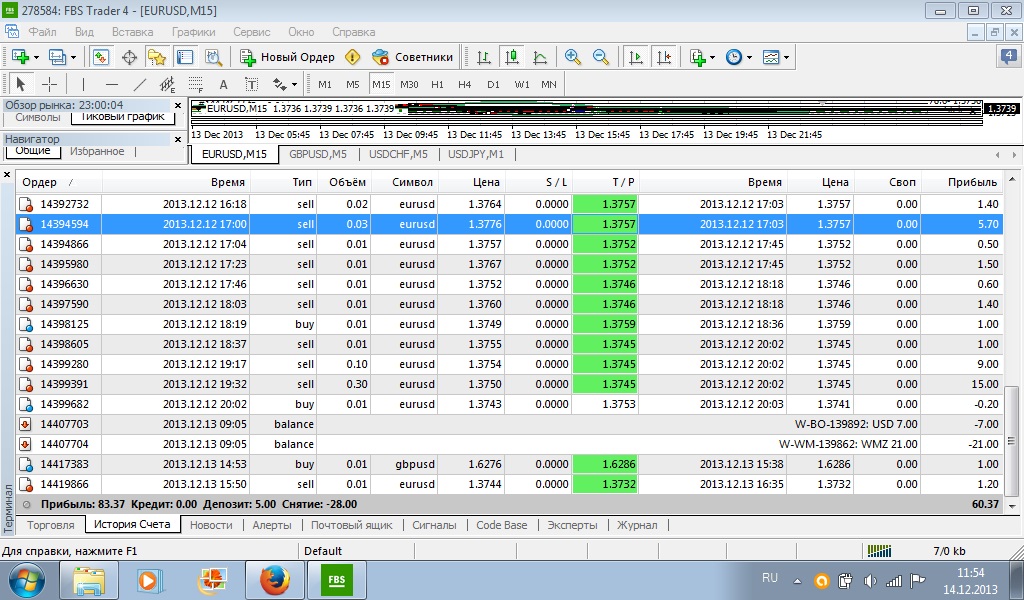Draw a vertical line
This screenshot has width=1024, height=600.
point(83,84)
